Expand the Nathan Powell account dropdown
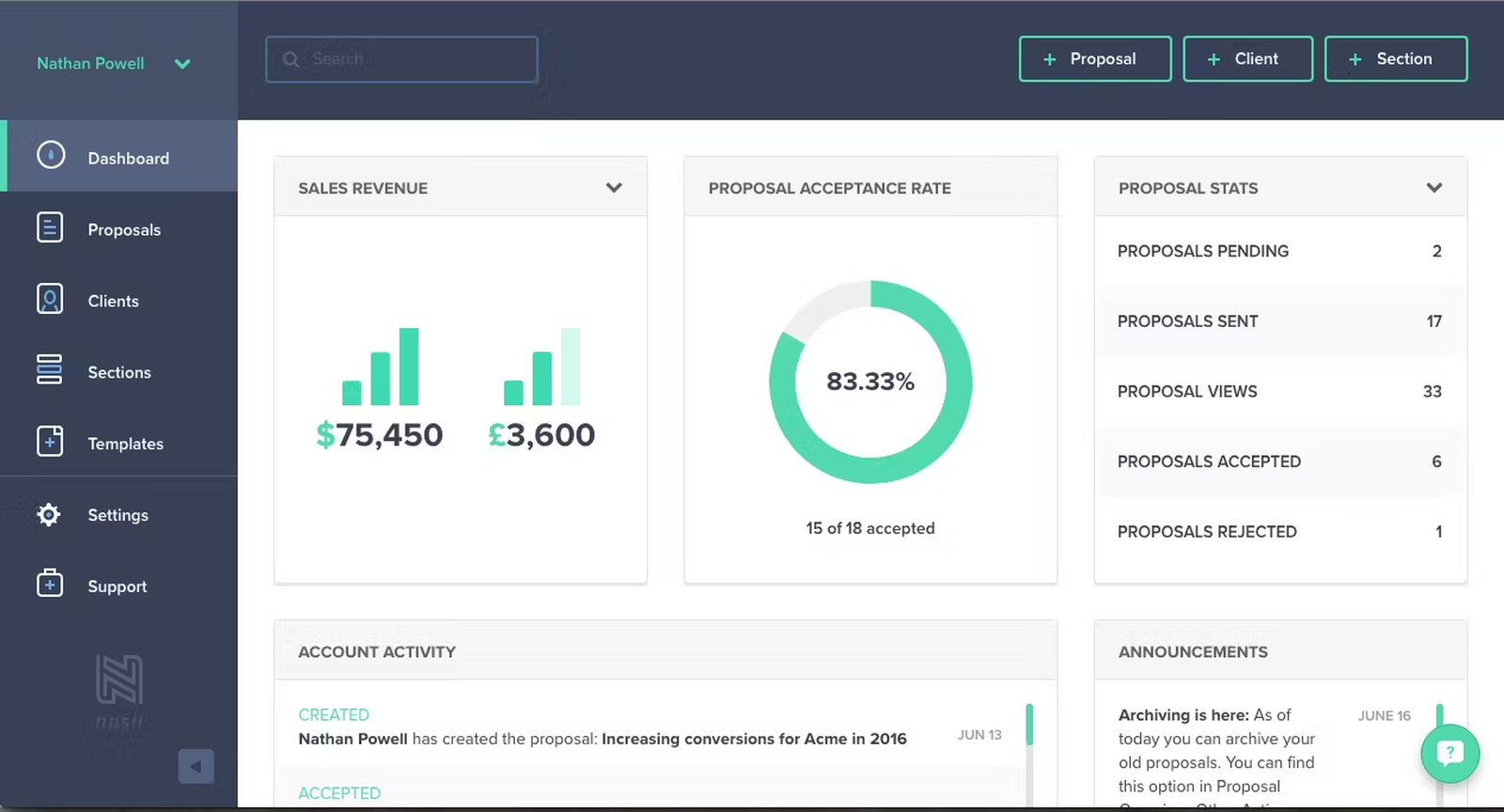Screen dimensions: 1504x812 pyautogui.click(x=182, y=64)
